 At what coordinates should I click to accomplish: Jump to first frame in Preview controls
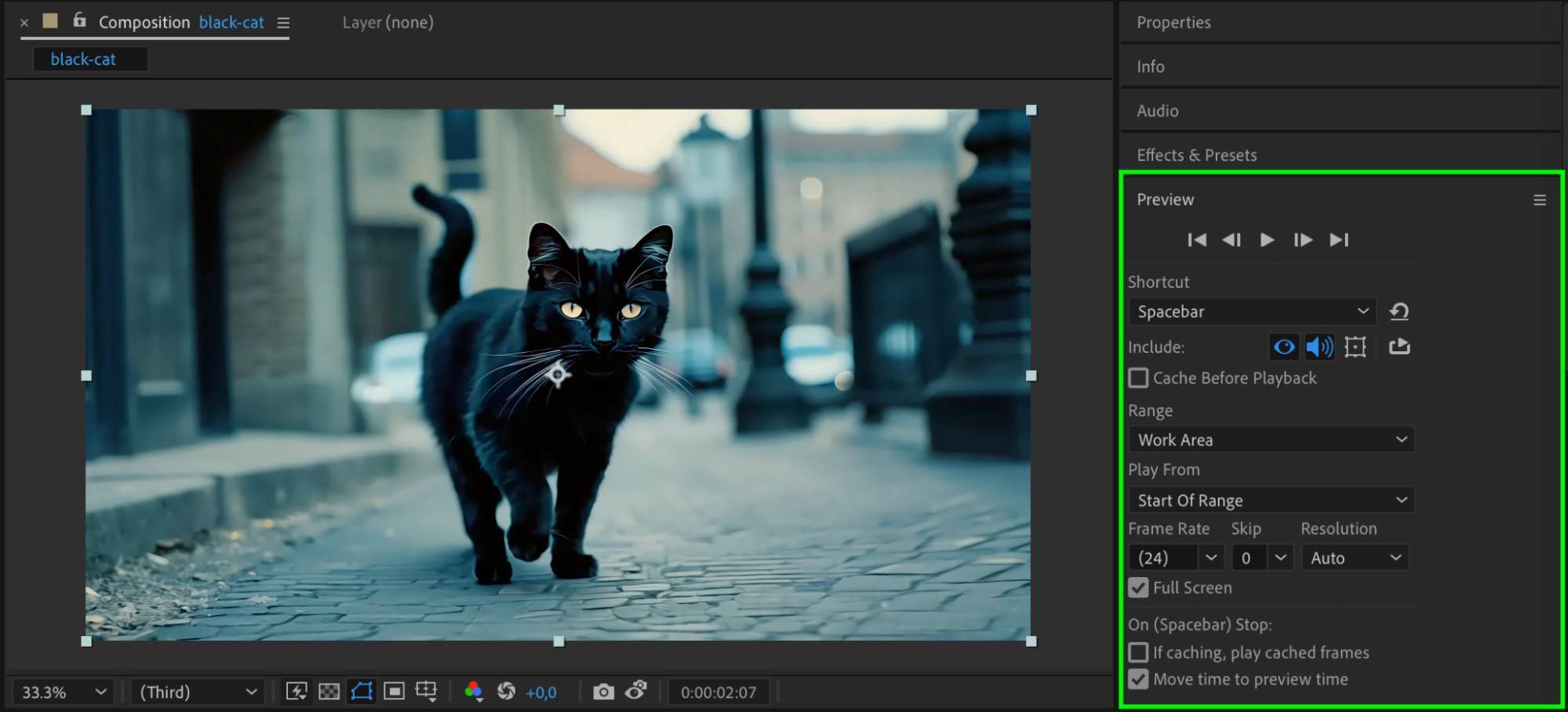1197,240
